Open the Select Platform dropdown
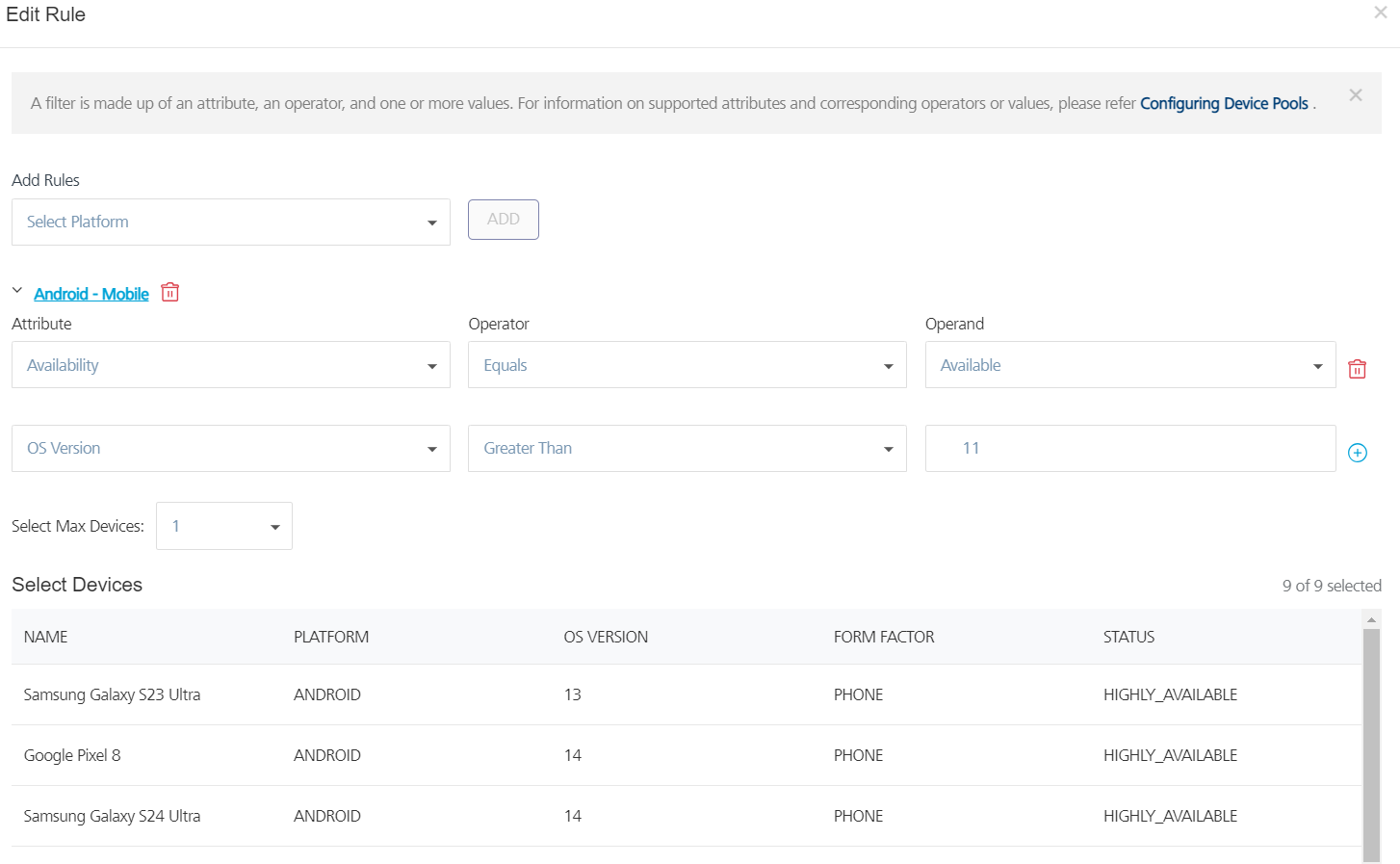1400x864 pixels. [x=230, y=223]
